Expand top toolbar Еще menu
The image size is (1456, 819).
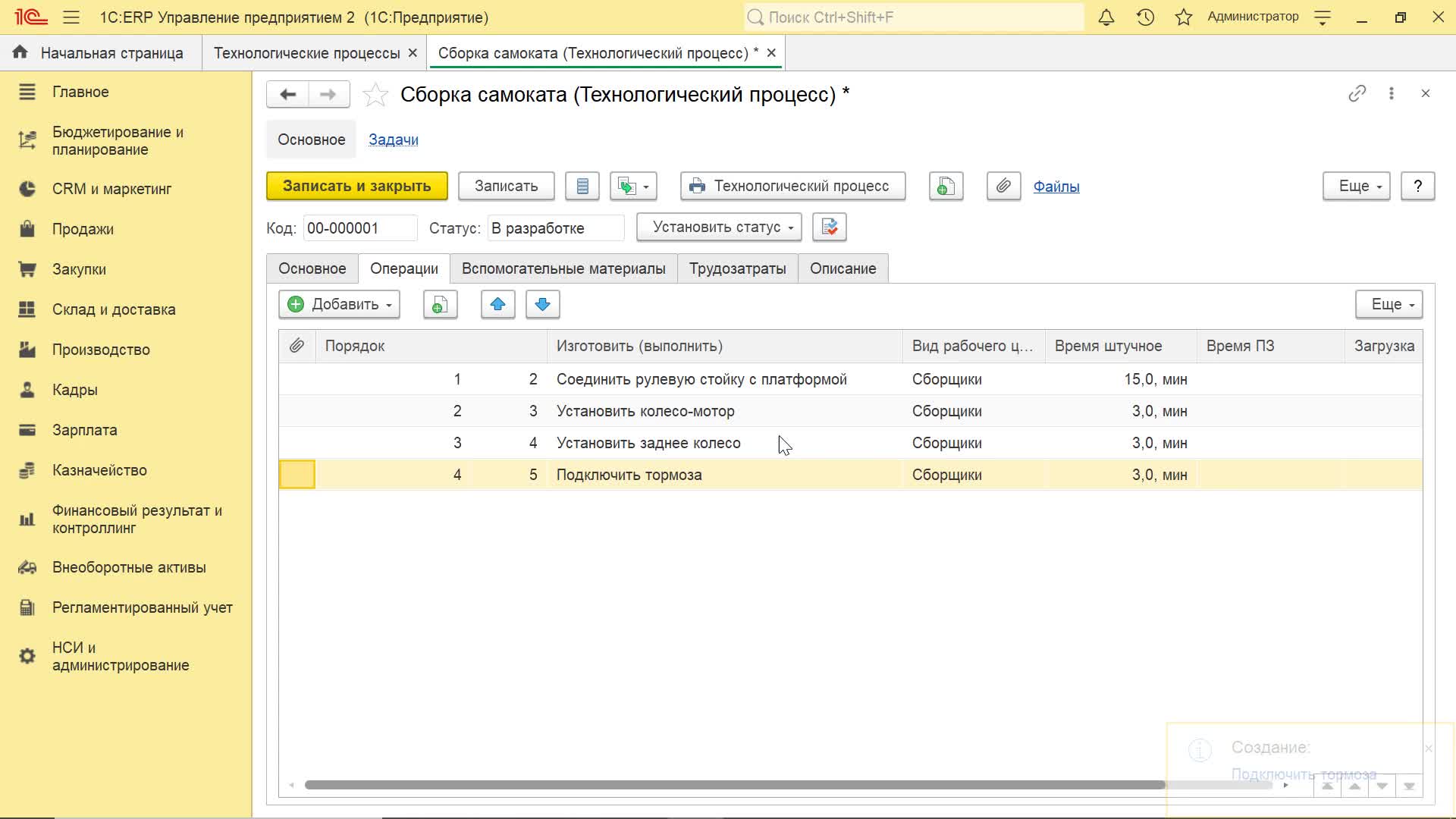pyautogui.click(x=1357, y=187)
